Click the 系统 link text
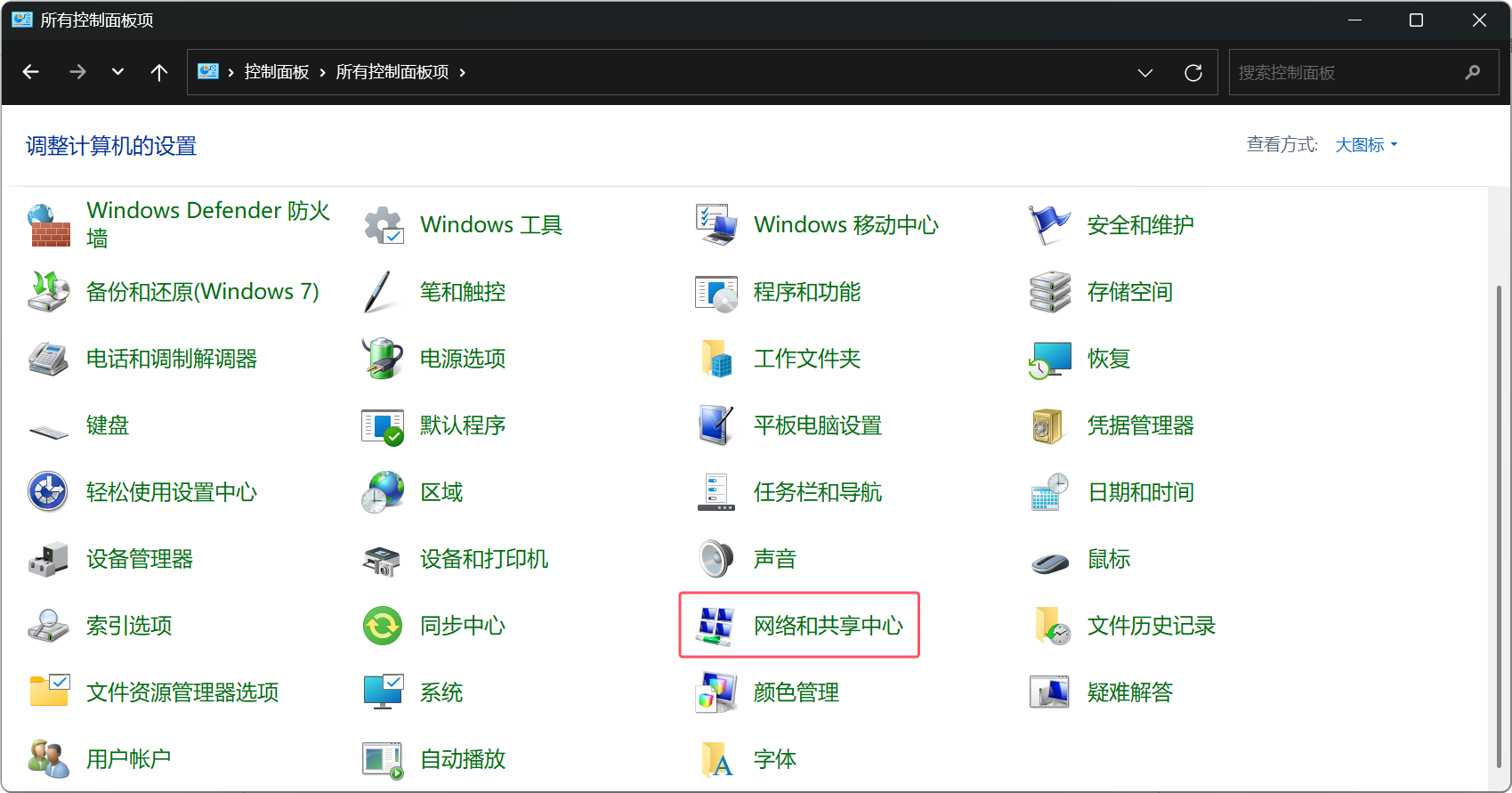 (x=441, y=692)
